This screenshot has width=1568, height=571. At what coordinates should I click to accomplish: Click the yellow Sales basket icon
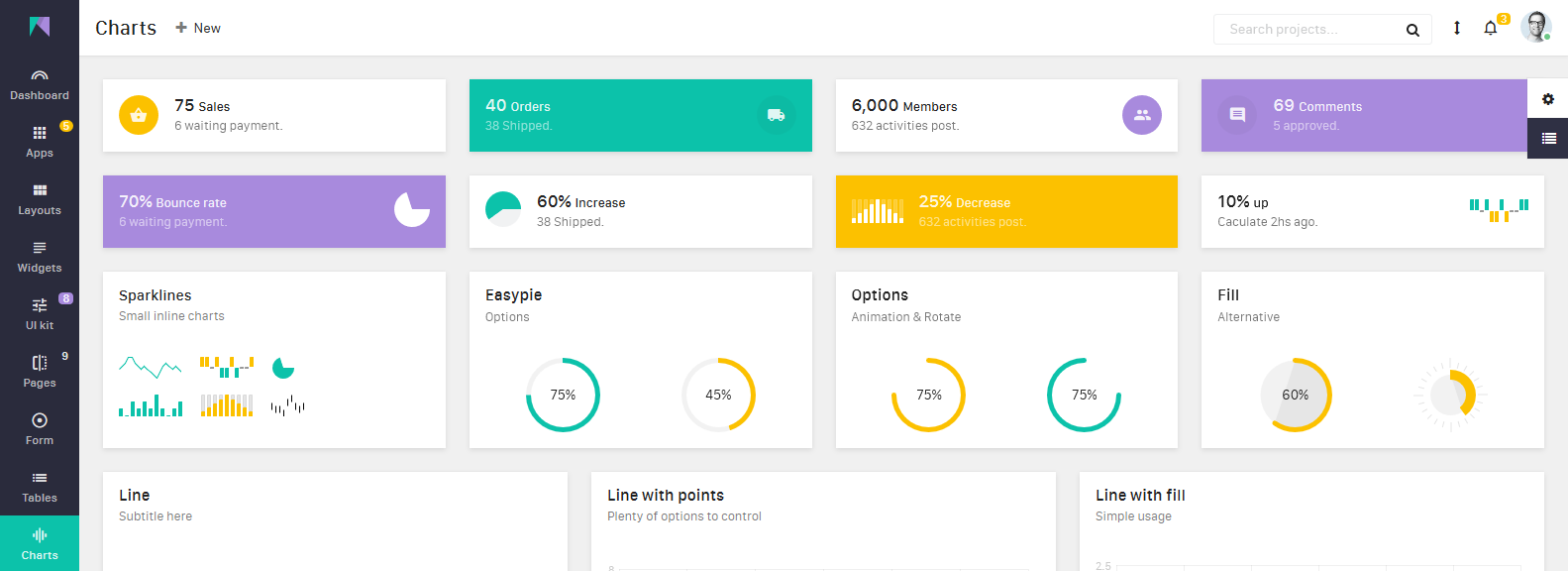pyautogui.click(x=139, y=115)
